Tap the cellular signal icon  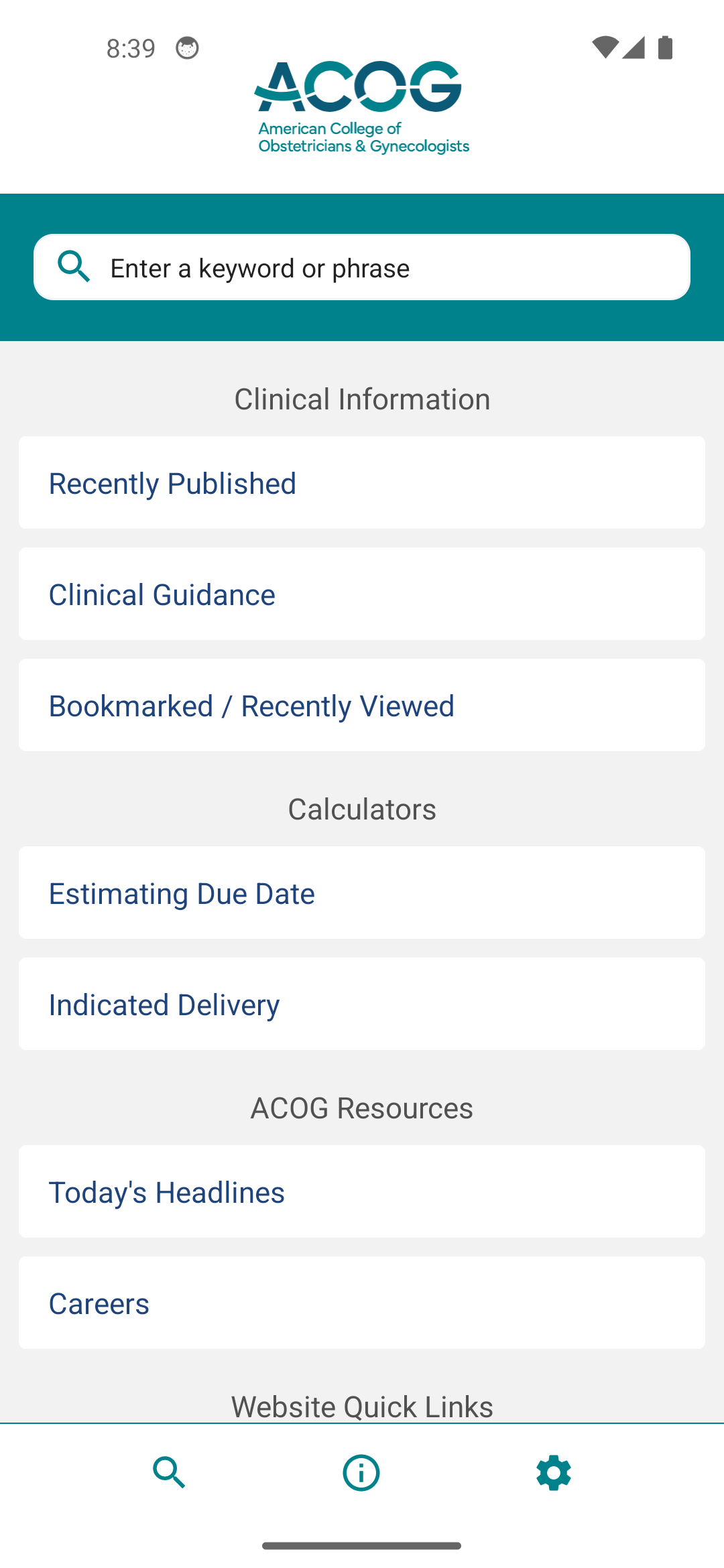(x=634, y=48)
